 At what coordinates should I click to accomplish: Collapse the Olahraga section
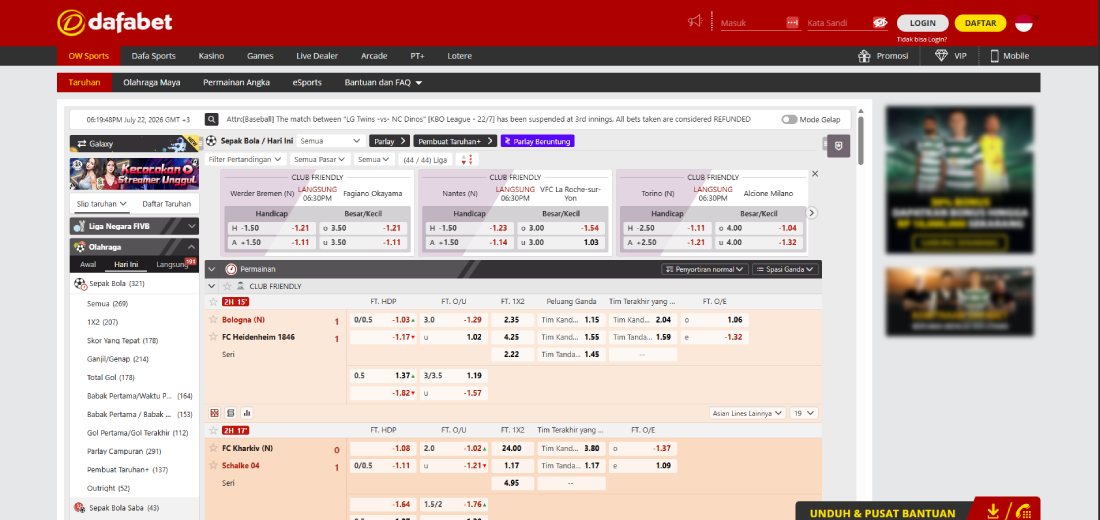tap(135, 247)
